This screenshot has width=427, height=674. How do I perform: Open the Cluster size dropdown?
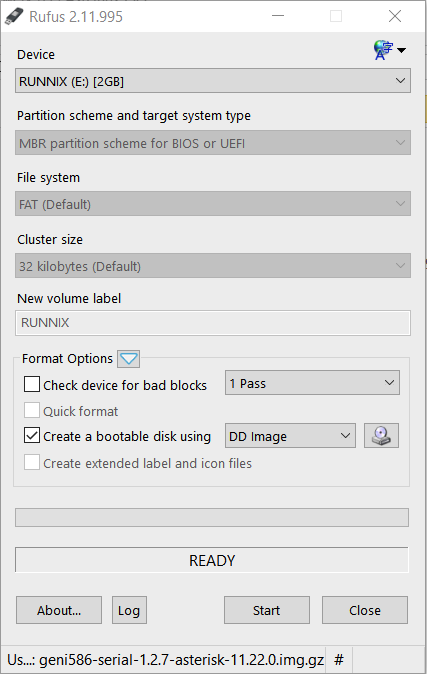coord(213,266)
